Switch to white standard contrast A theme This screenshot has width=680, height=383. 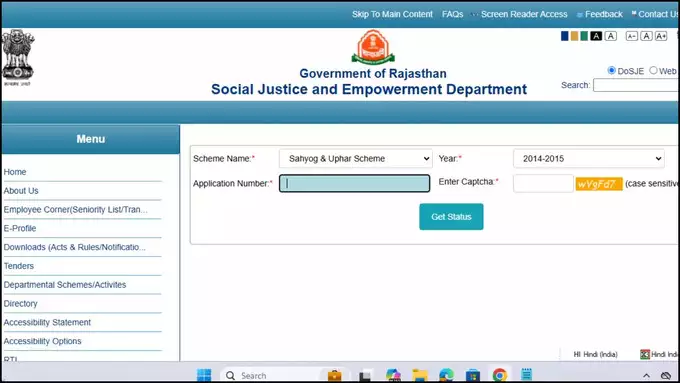coord(611,36)
